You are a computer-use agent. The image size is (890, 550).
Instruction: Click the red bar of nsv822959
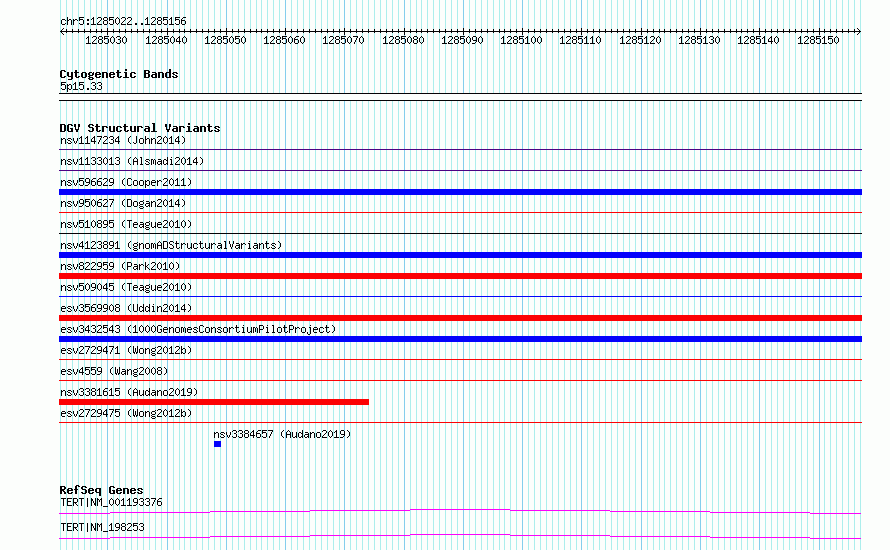click(x=460, y=276)
